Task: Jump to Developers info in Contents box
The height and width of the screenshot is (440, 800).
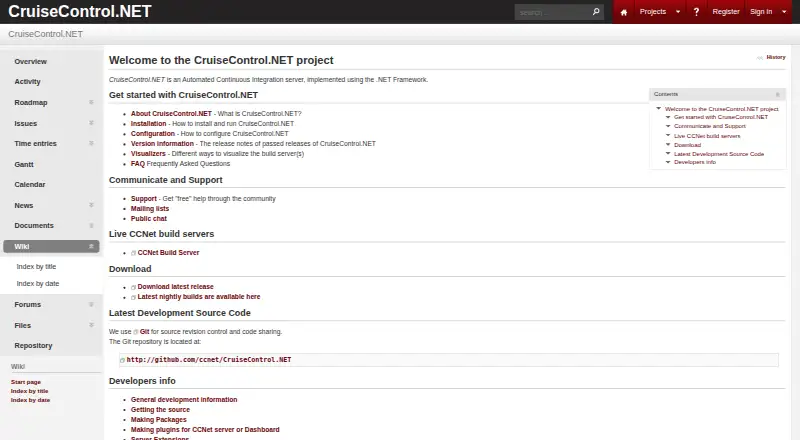Action: (x=695, y=162)
